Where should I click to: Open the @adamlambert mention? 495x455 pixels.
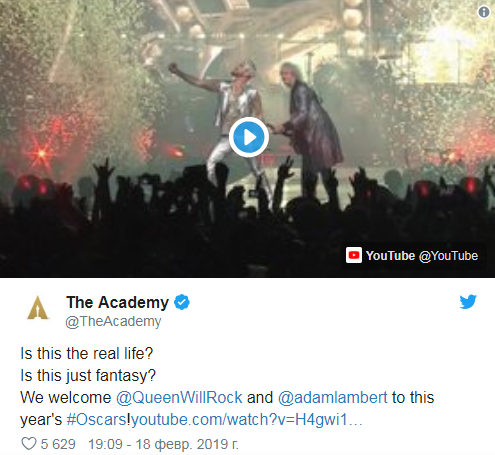click(332, 397)
